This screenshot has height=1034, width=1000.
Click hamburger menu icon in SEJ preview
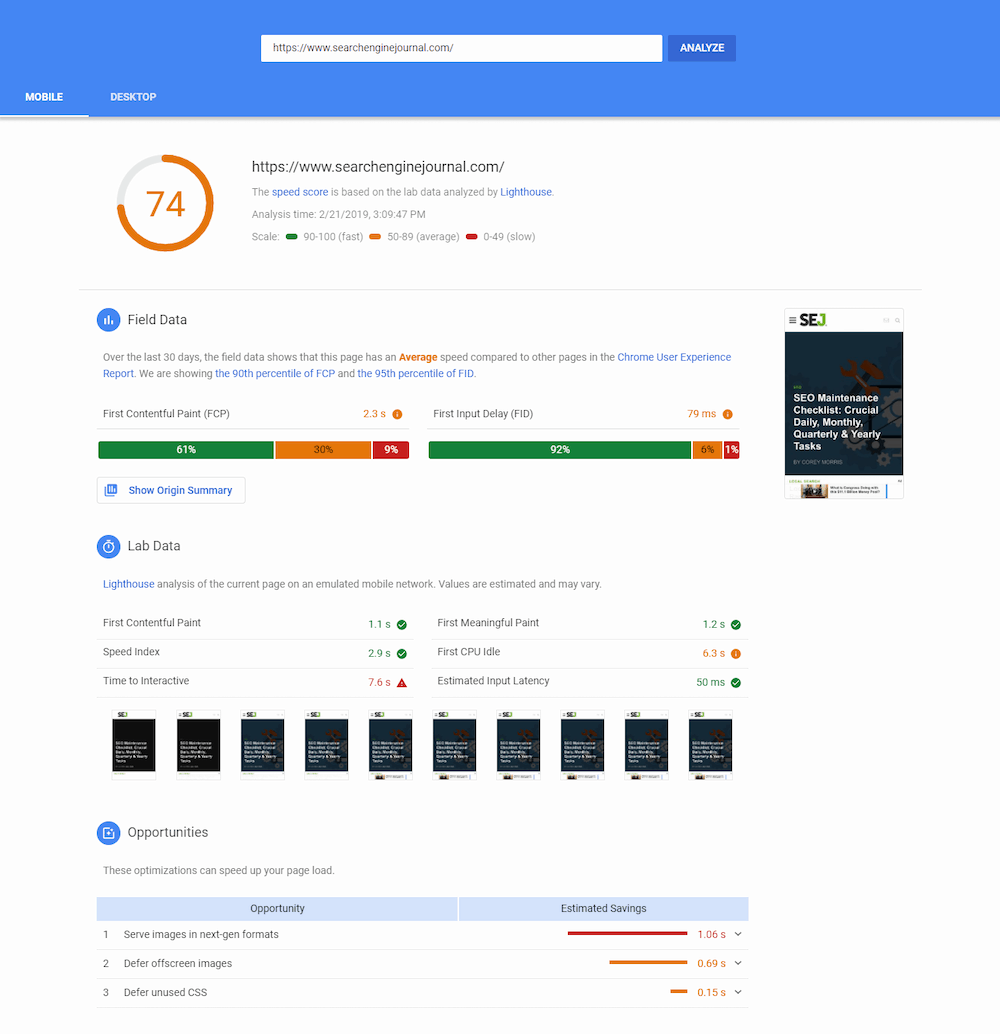pos(792,320)
